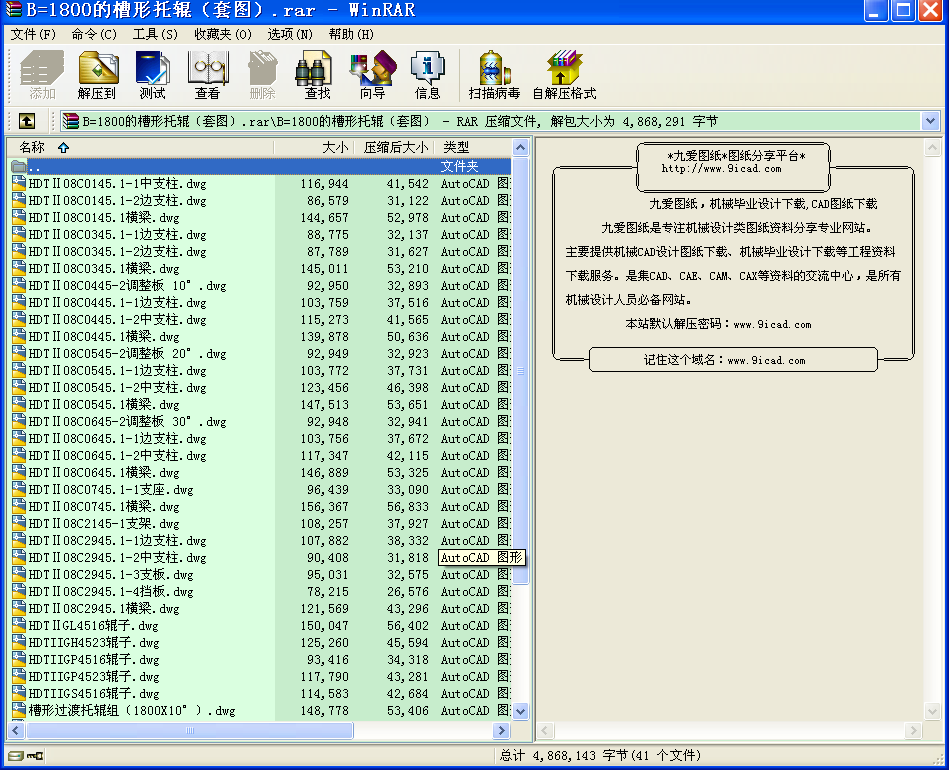Click the file list vertical scrollbar thumb
The image size is (949, 770).
[x=520, y=370]
